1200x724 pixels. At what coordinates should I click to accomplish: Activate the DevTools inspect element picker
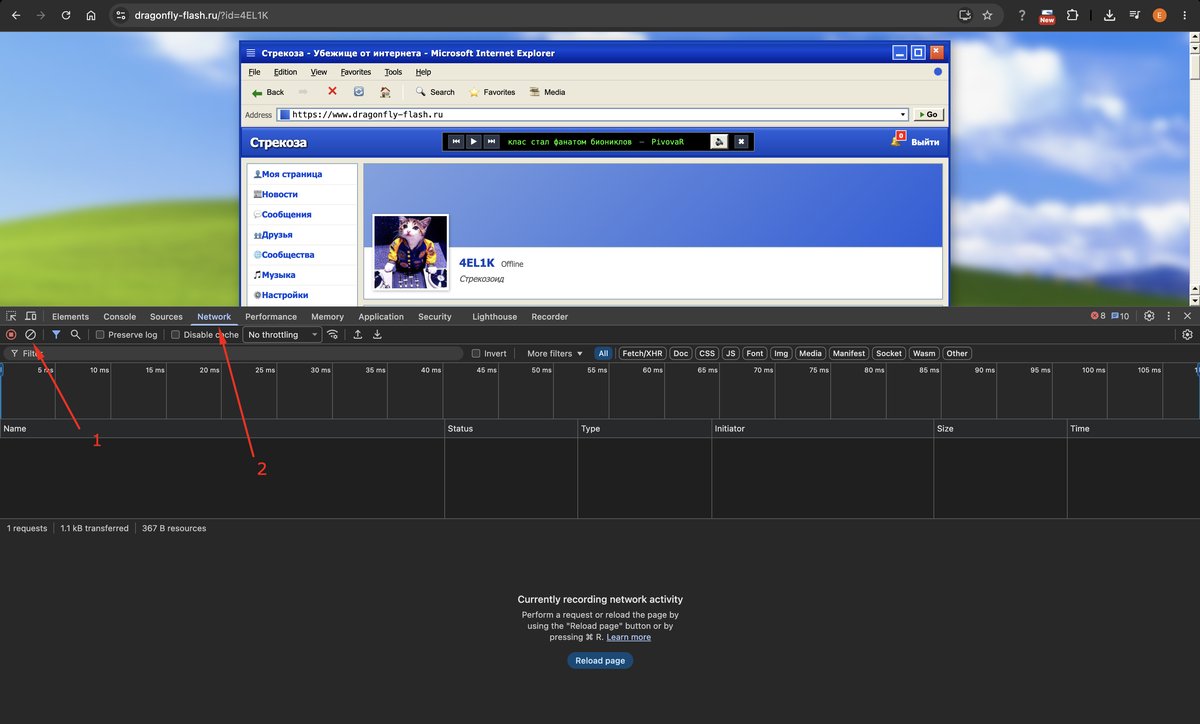coord(12,316)
